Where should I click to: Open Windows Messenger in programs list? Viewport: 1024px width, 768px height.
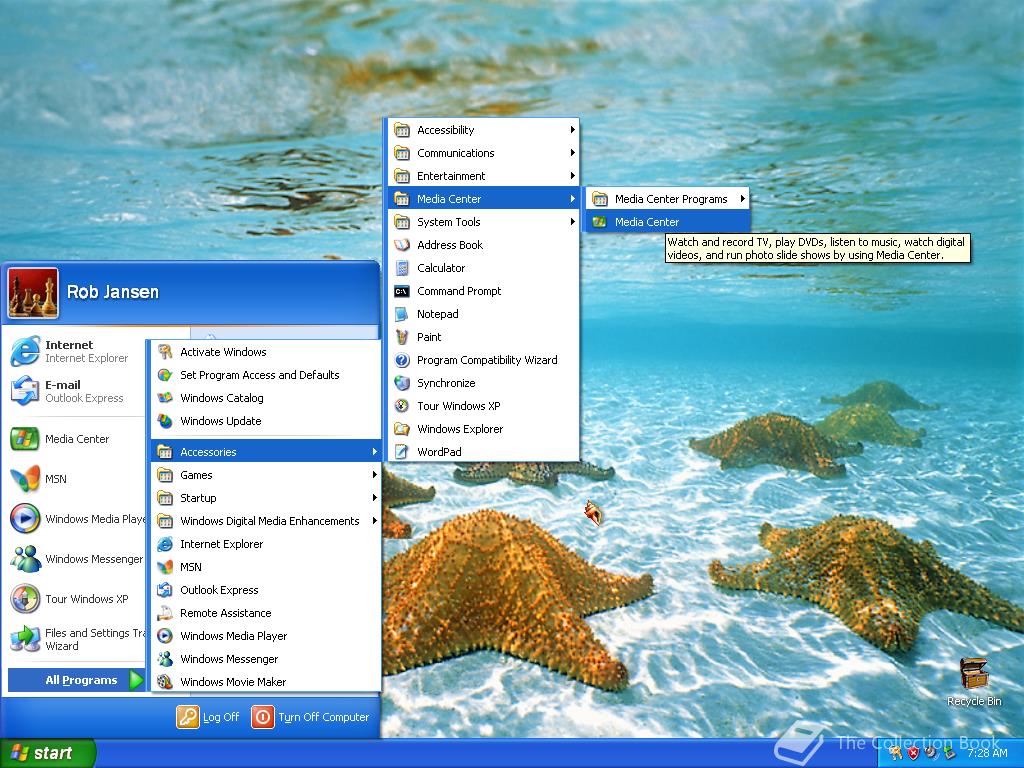pyautogui.click(x=266, y=659)
